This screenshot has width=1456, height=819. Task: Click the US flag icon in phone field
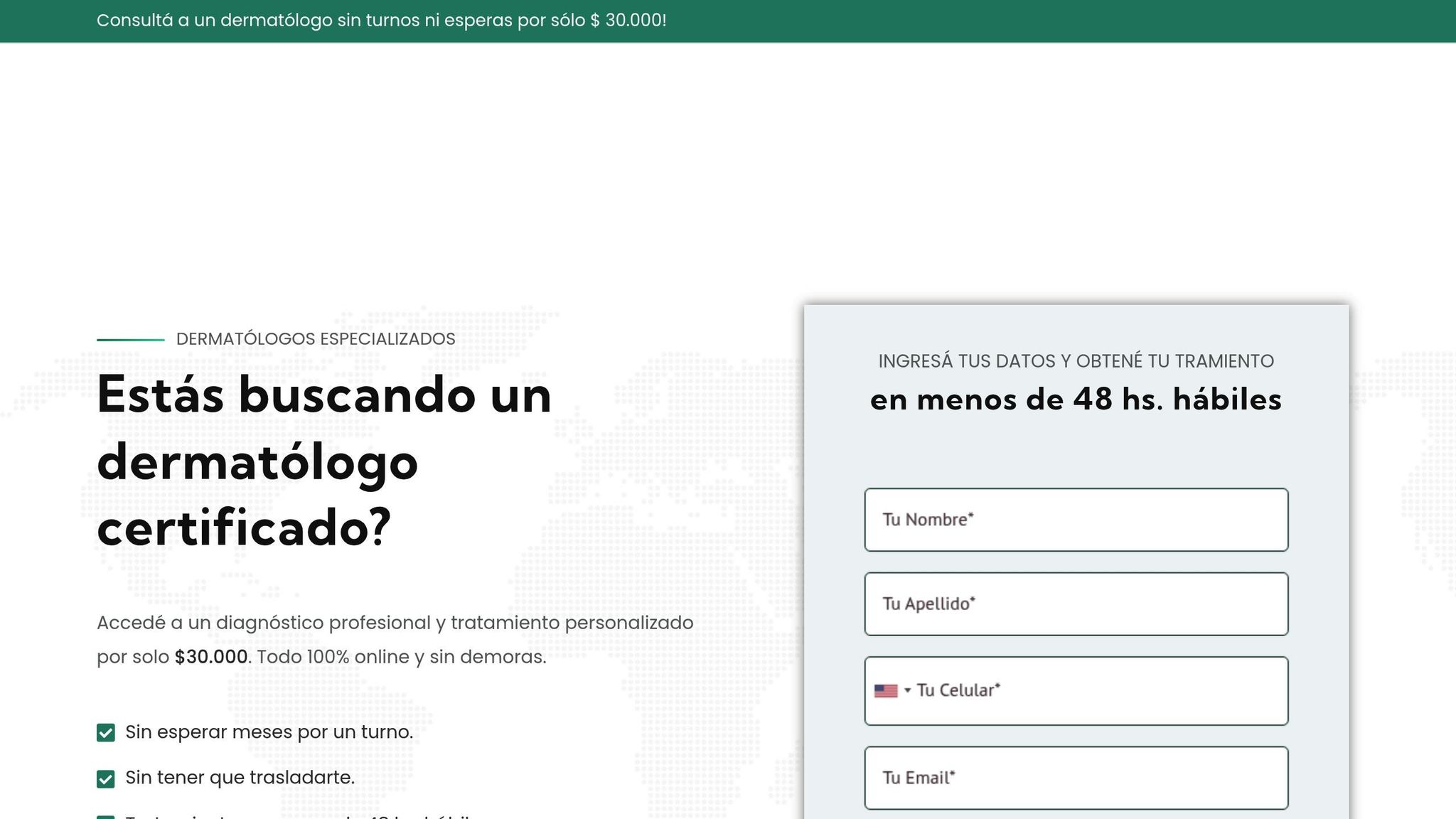(886, 691)
